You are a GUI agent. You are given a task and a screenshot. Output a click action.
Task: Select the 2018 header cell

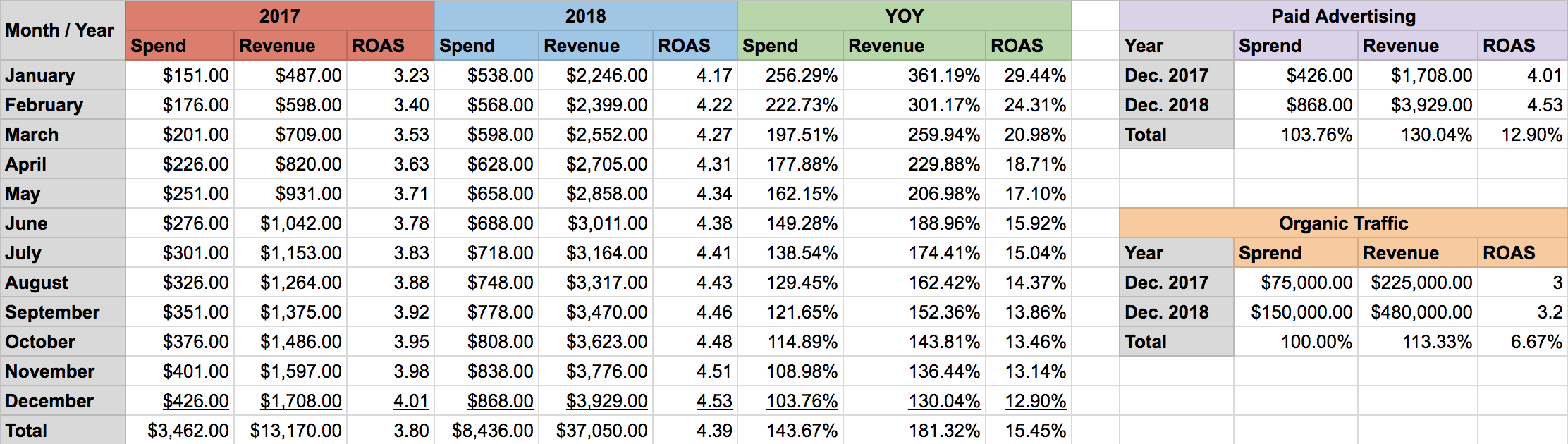[585, 16]
